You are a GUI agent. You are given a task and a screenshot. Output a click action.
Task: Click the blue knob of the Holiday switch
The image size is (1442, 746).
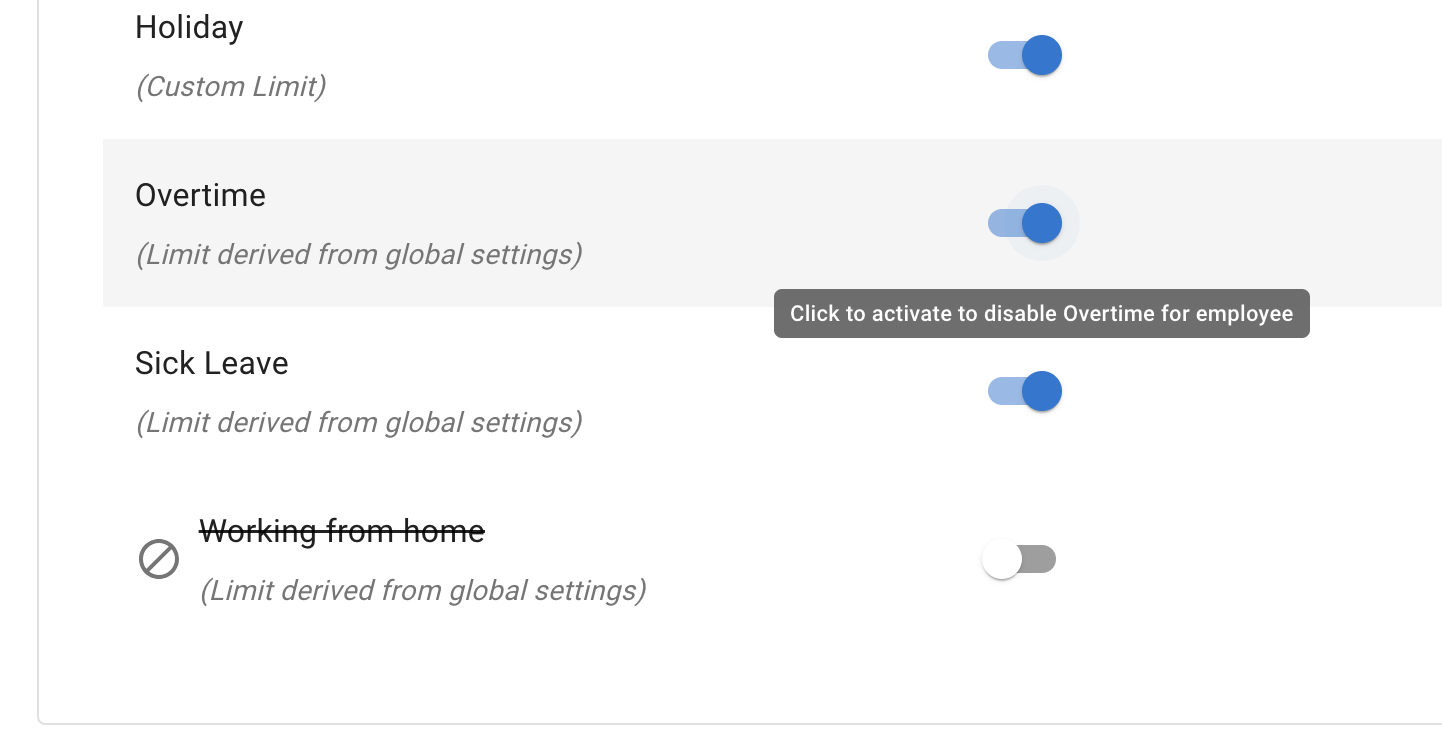pos(1042,55)
